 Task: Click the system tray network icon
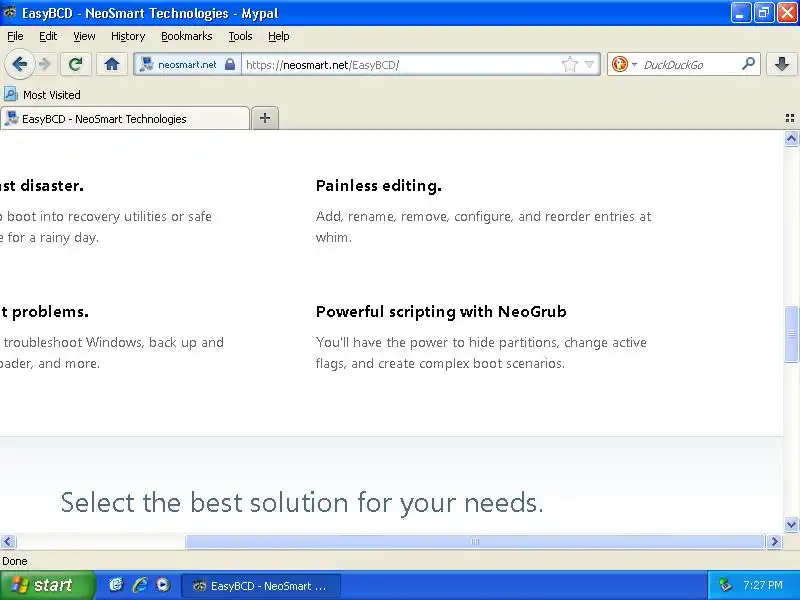coord(725,585)
